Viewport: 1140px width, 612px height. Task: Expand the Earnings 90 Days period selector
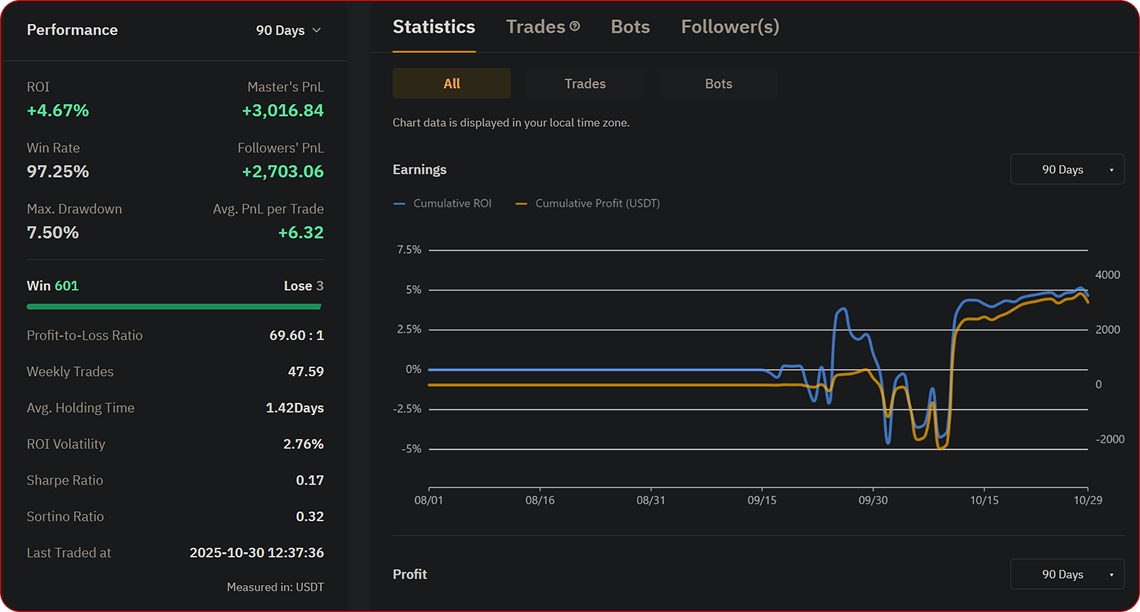pos(1067,170)
